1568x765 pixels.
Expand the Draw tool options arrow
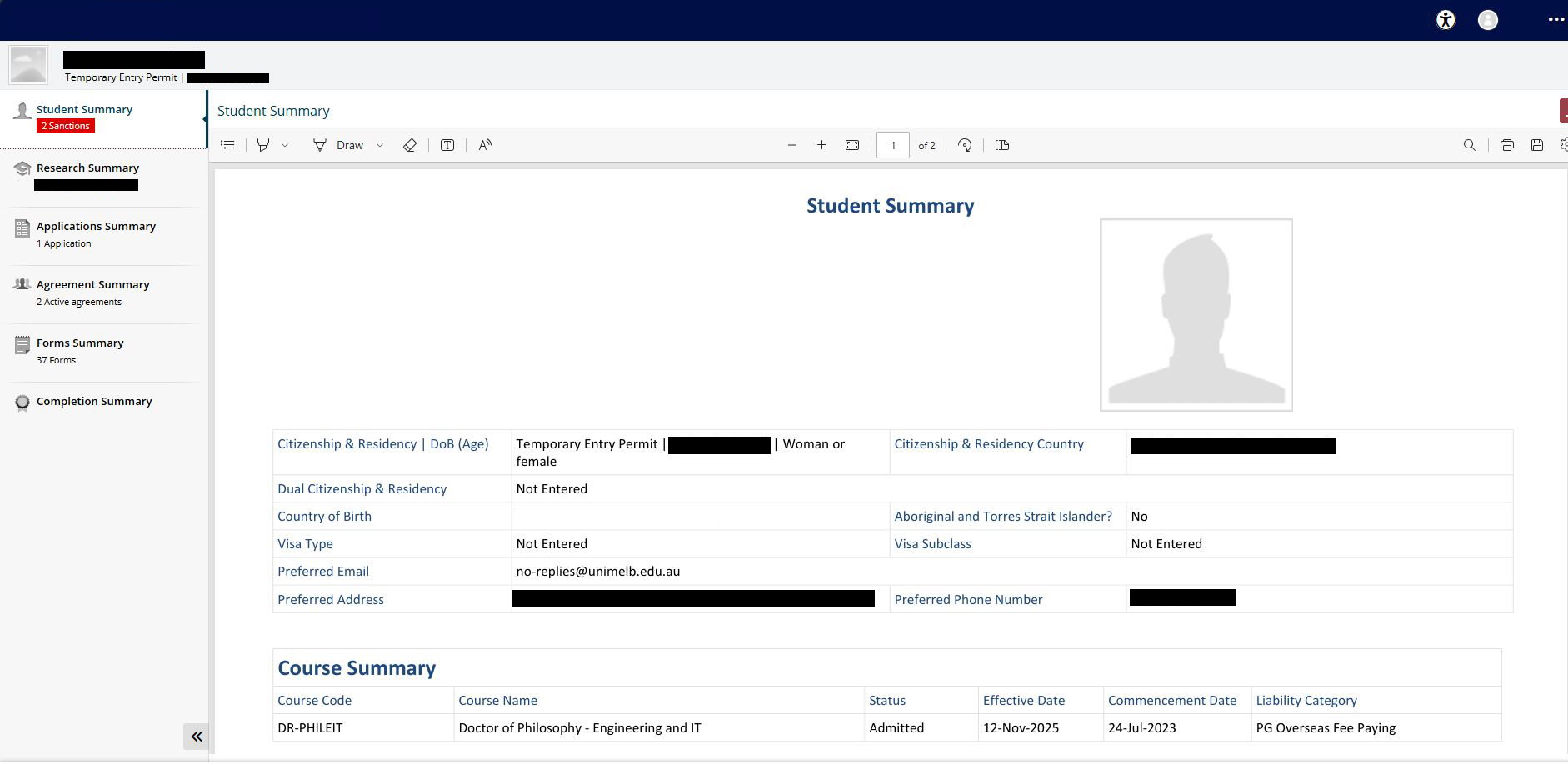[x=380, y=145]
